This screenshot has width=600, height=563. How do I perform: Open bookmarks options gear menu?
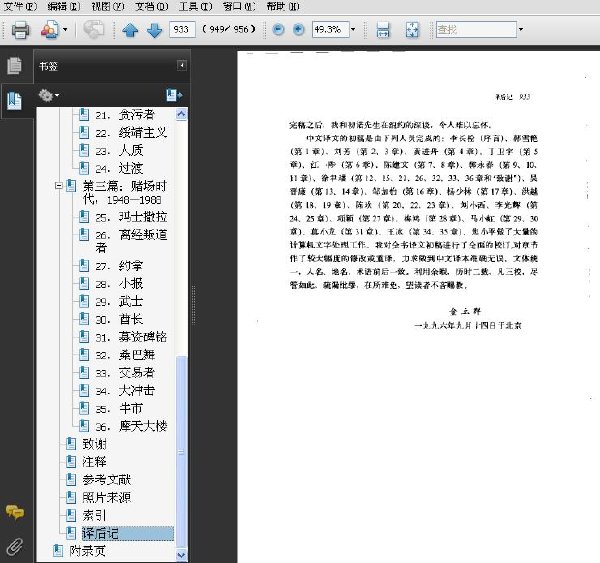(48, 95)
